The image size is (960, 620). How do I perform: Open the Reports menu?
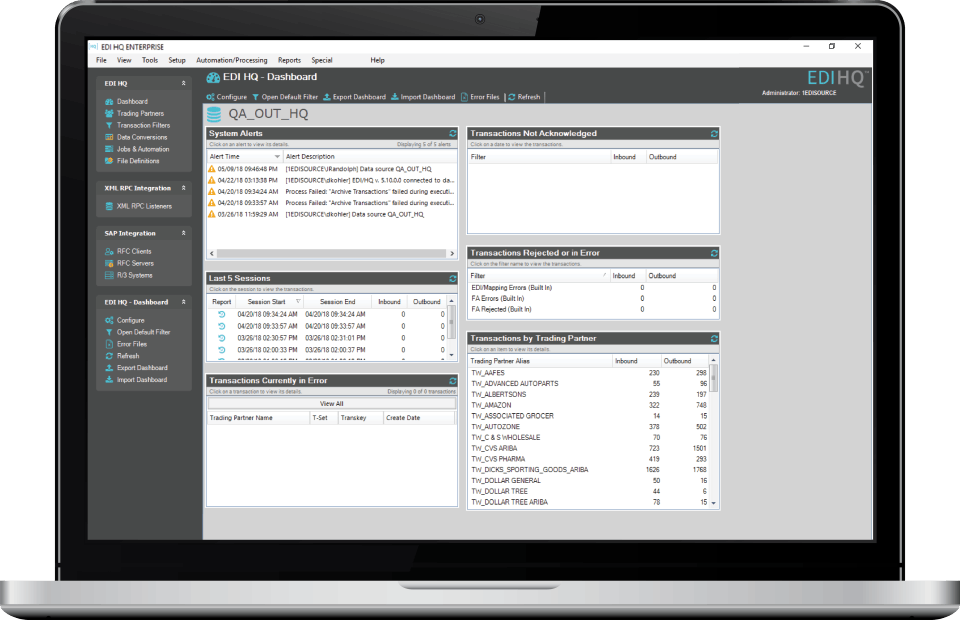(290, 61)
